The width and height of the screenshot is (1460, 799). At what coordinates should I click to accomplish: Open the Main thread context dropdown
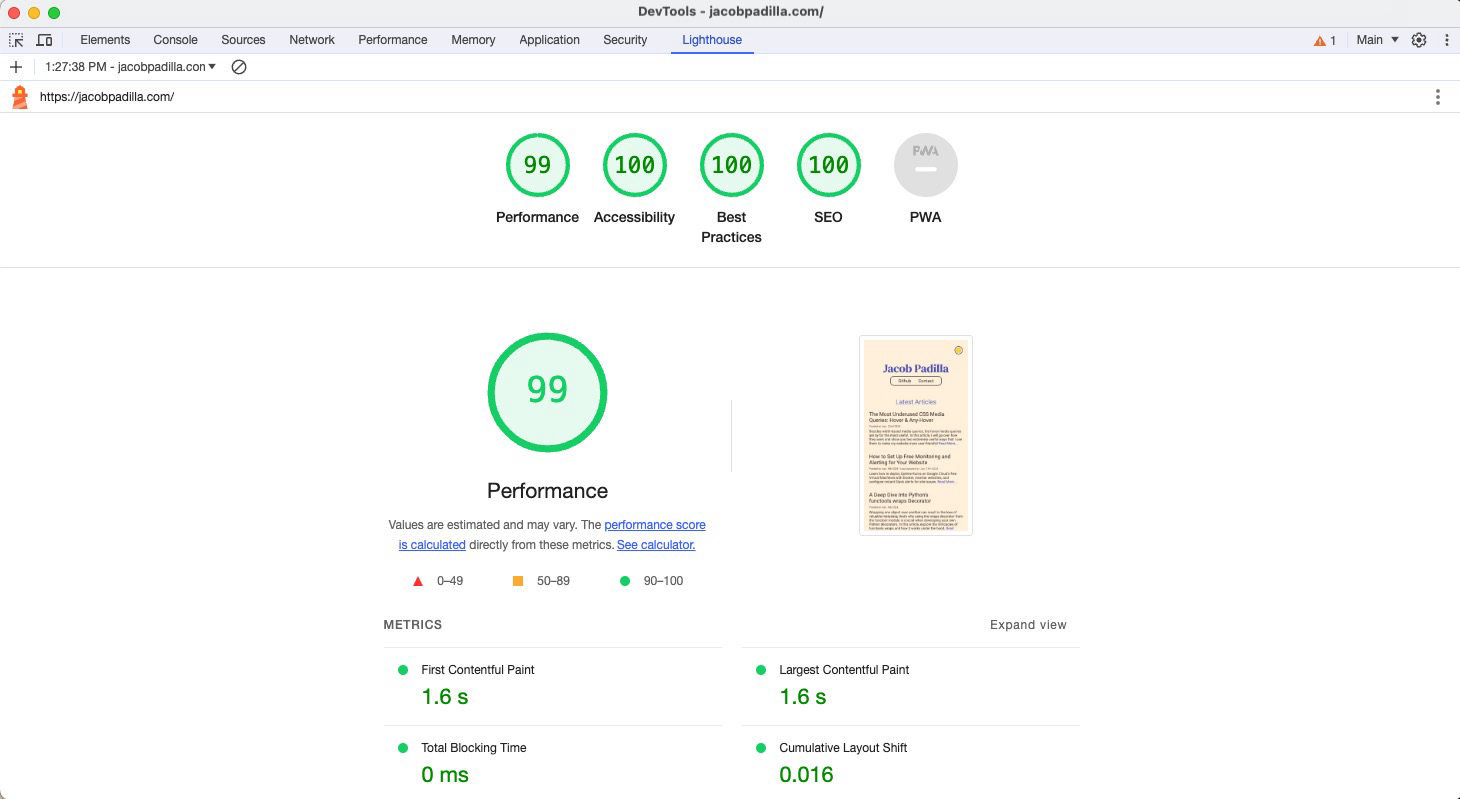click(1374, 39)
